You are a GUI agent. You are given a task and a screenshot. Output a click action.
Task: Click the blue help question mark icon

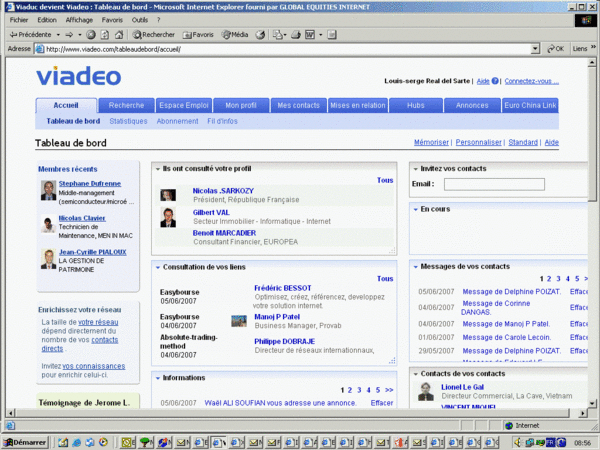tap(495, 81)
